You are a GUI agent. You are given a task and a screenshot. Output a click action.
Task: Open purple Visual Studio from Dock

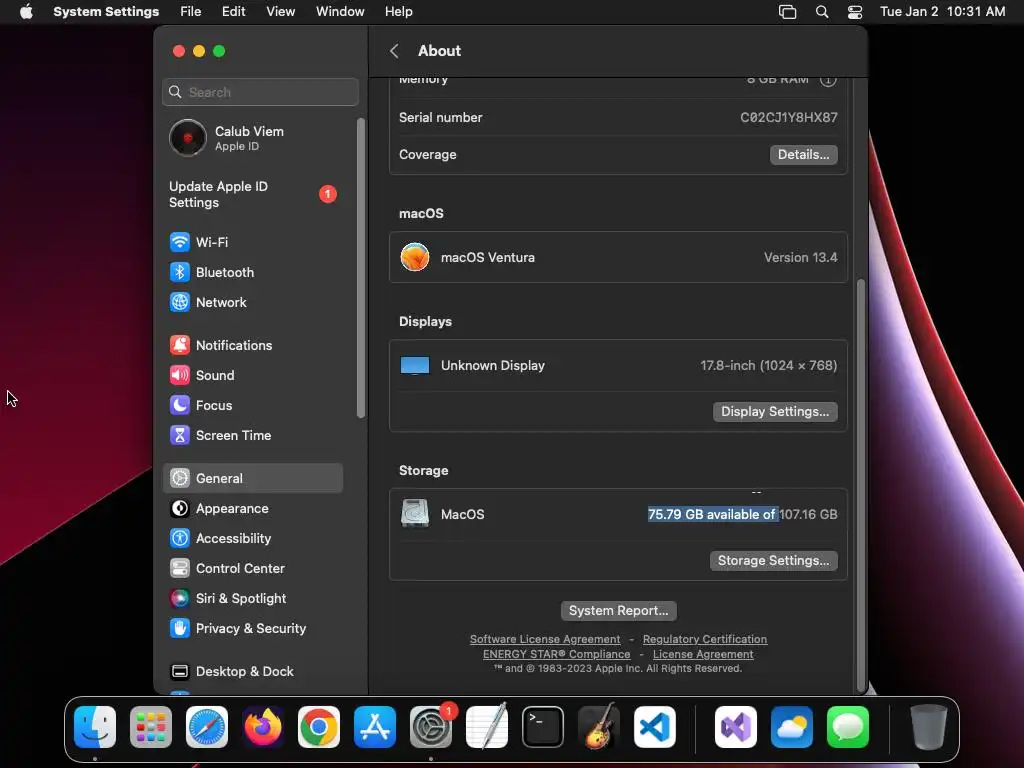pyautogui.click(x=736, y=727)
